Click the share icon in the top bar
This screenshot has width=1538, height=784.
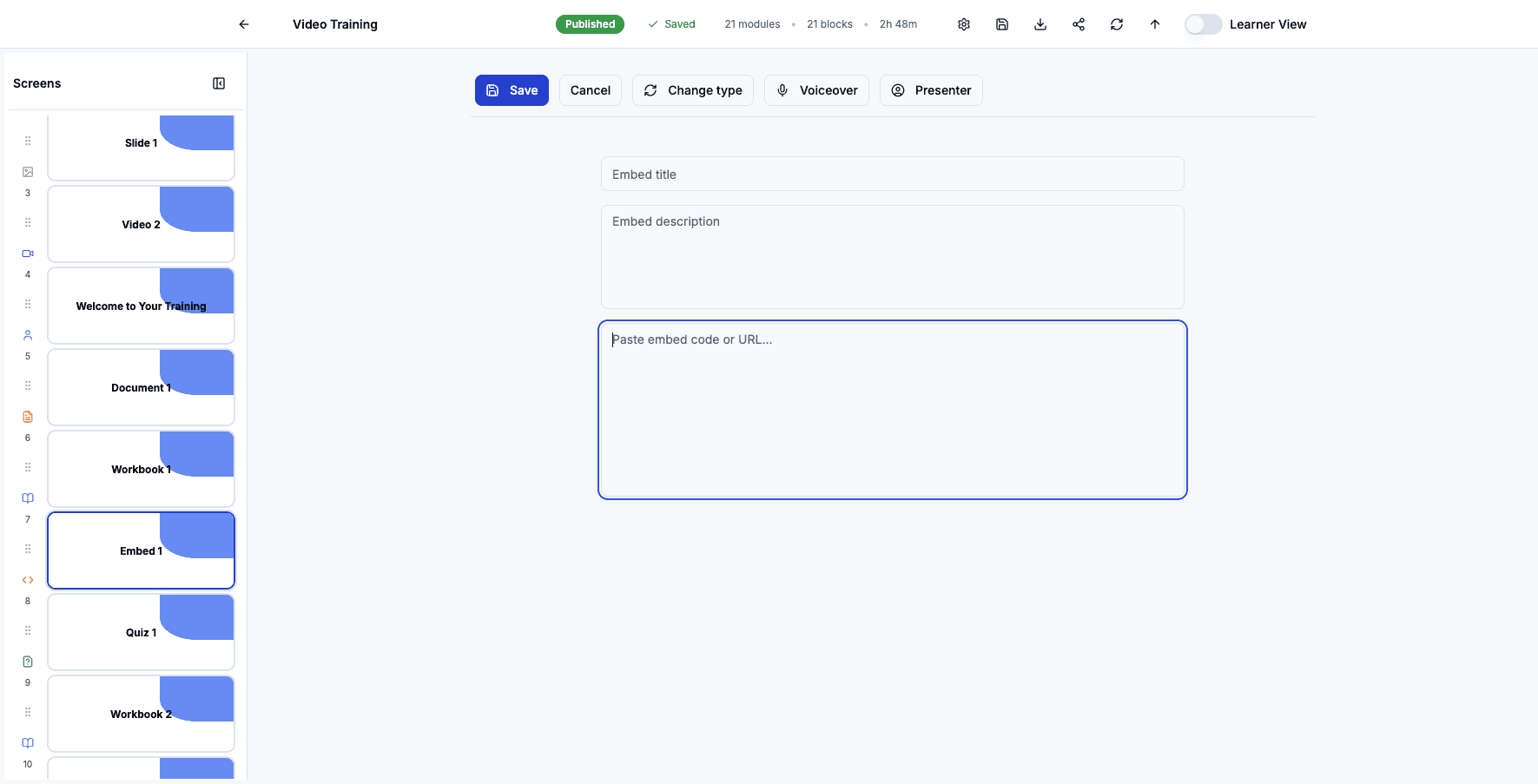(x=1078, y=24)
